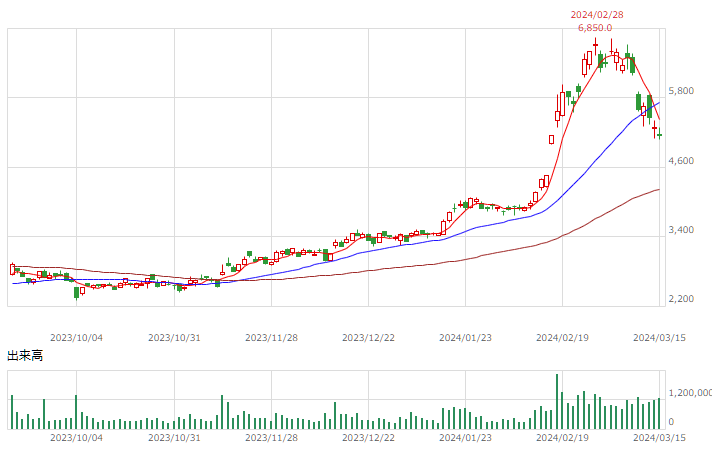This screenshot has width=712, height=450.
Task: Click 2023/11/28 date under the price chart
Action: point(271,338)
